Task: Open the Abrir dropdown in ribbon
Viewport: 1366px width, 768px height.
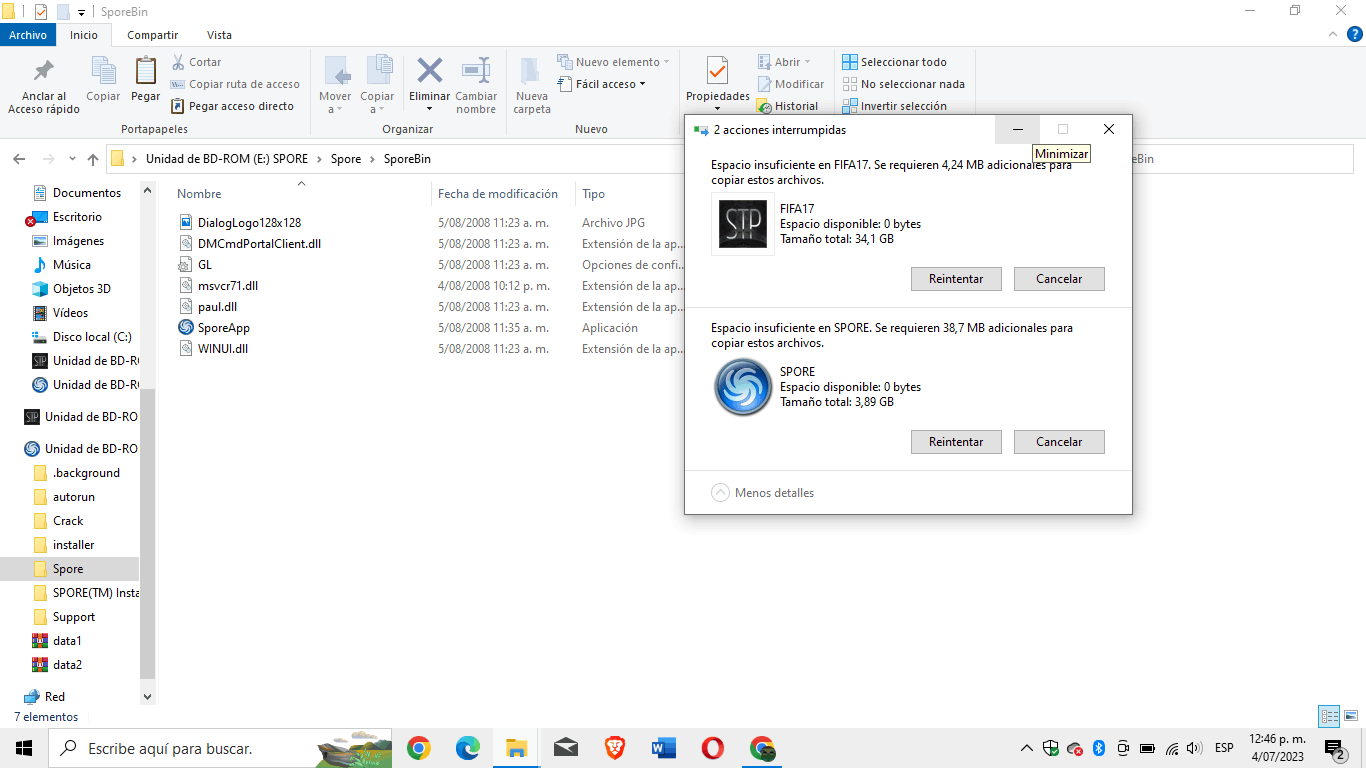Action: click(784, 62)
